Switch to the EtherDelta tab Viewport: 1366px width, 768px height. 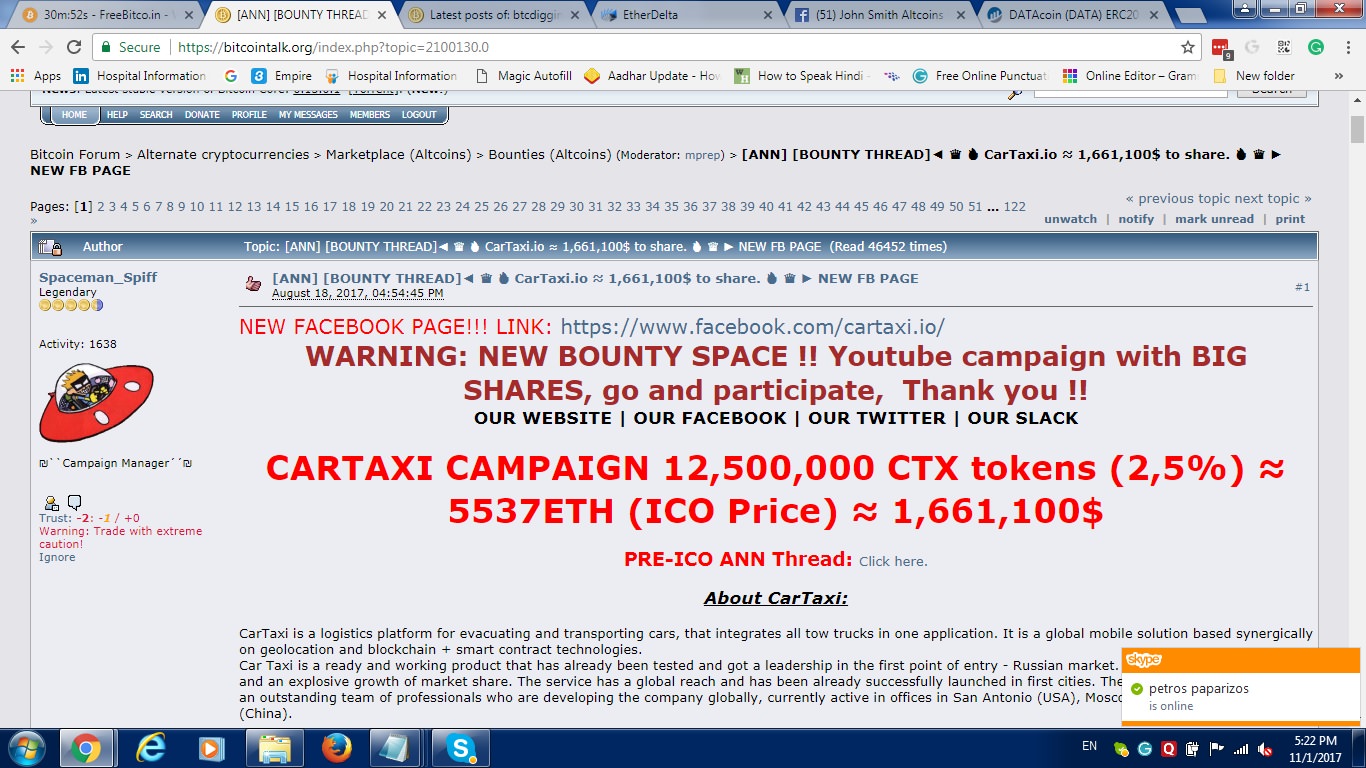tap(685, 15)
